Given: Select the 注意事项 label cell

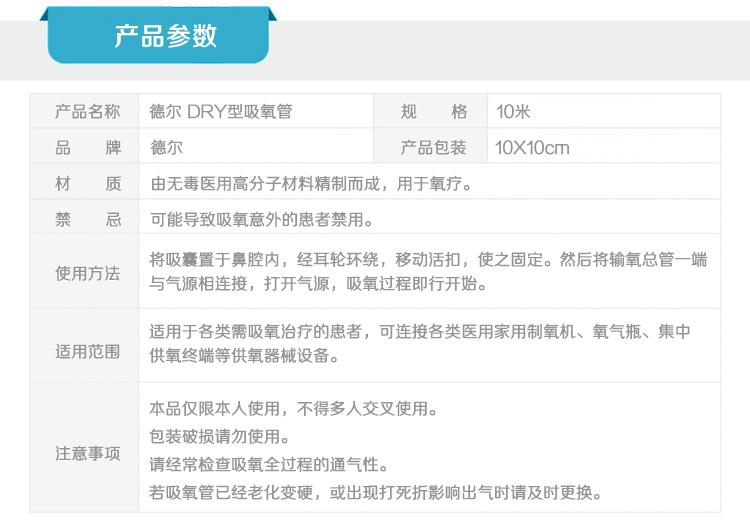Looking at the screenshot, I should (87, 453).
